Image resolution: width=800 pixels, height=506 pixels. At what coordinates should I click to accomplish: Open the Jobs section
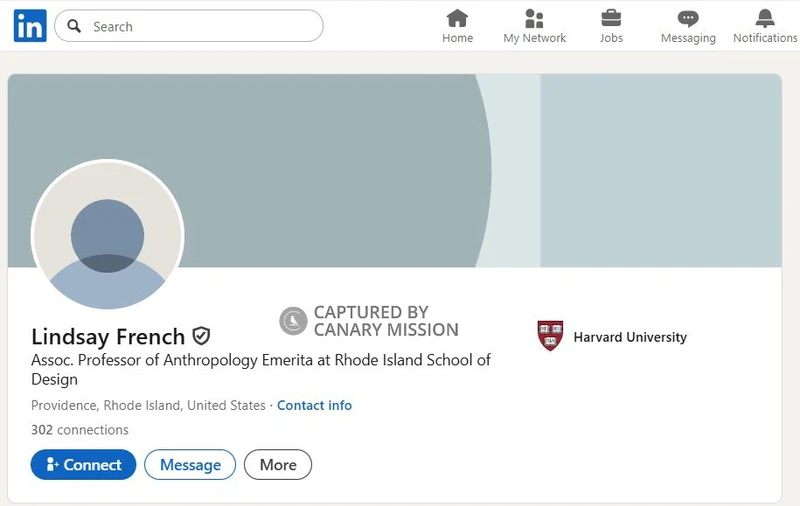pos(611,27)
